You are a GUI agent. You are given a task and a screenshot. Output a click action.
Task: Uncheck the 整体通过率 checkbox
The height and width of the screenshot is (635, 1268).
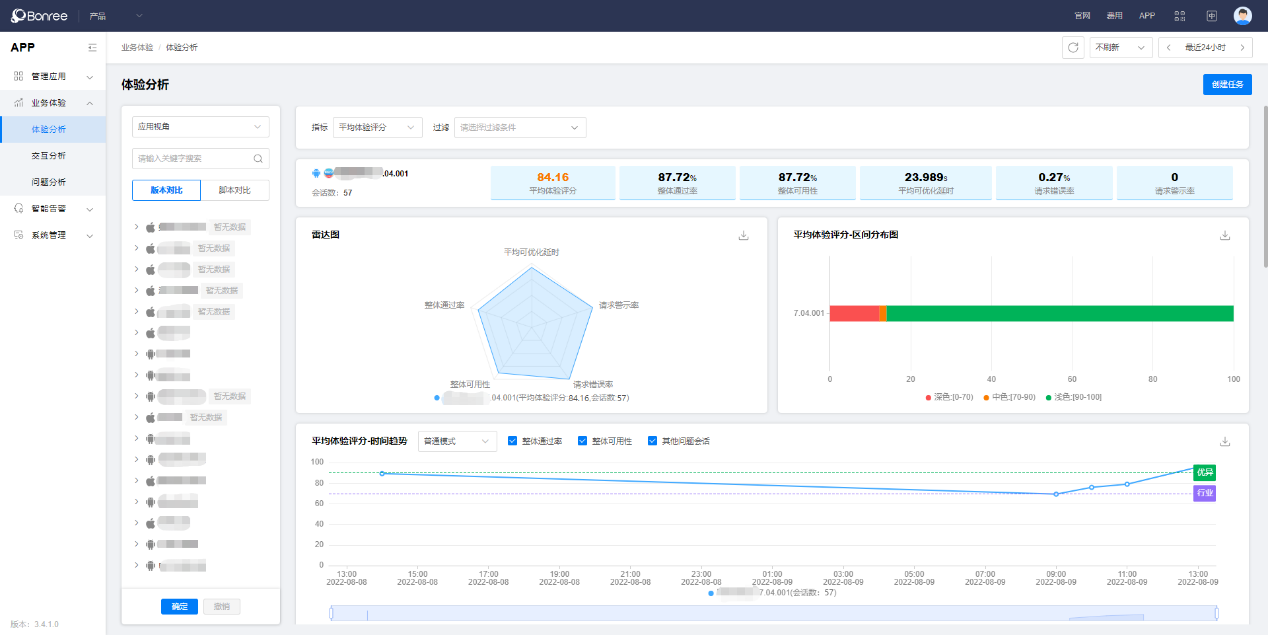point(513,441)
